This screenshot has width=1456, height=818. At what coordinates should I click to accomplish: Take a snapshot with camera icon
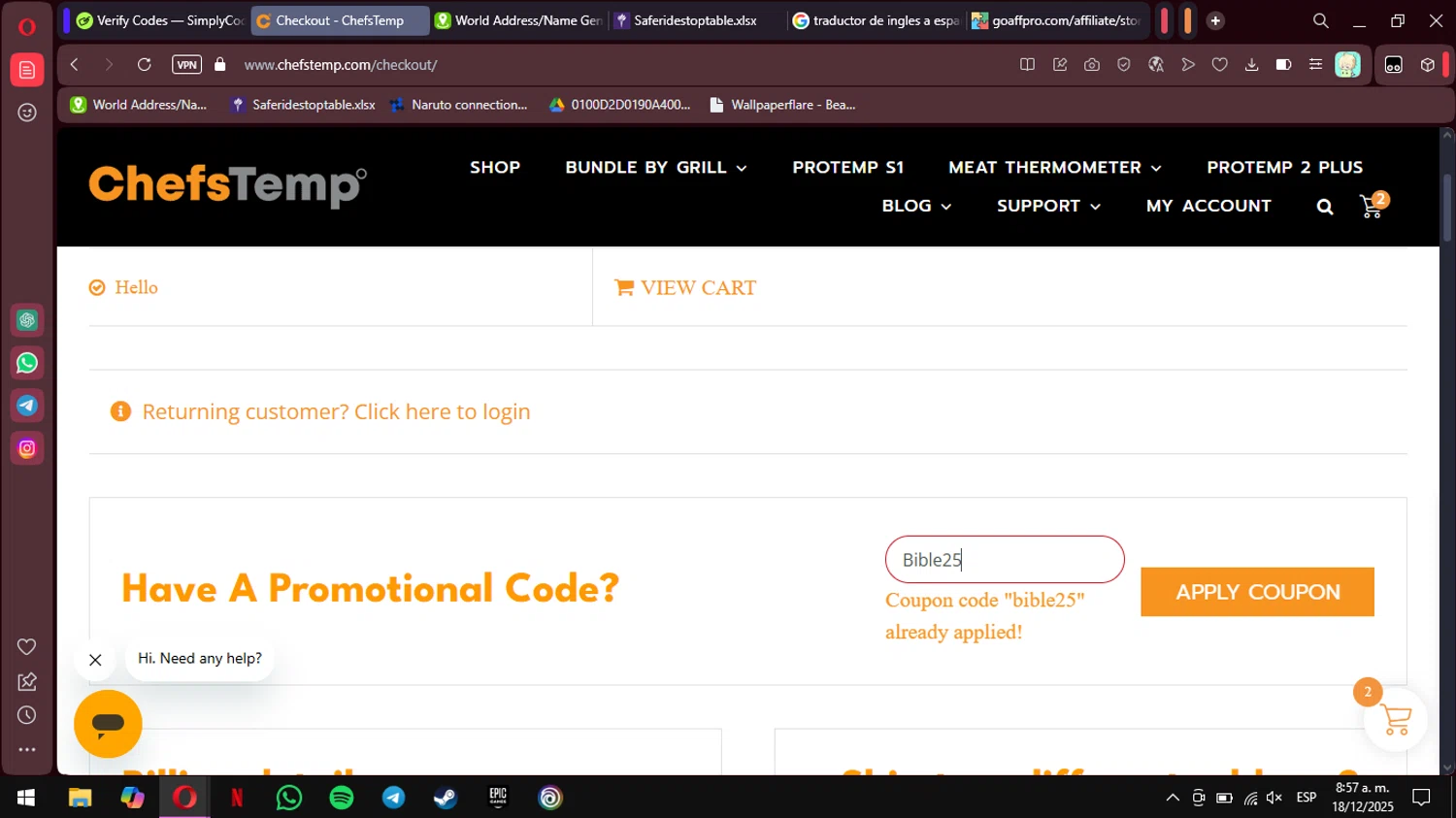tap(1092, 65)
